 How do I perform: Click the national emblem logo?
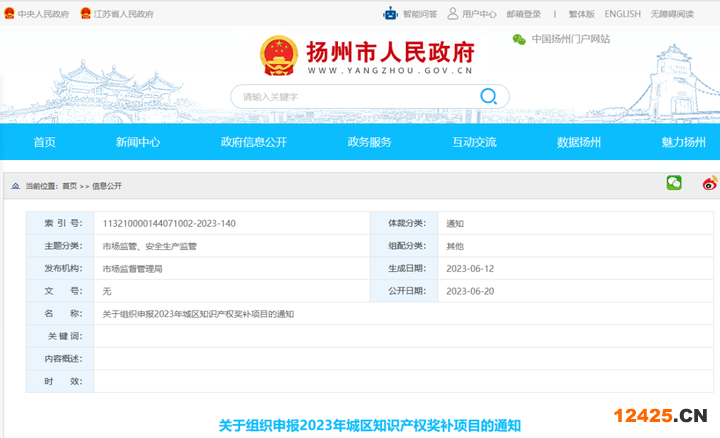point(279,55)
